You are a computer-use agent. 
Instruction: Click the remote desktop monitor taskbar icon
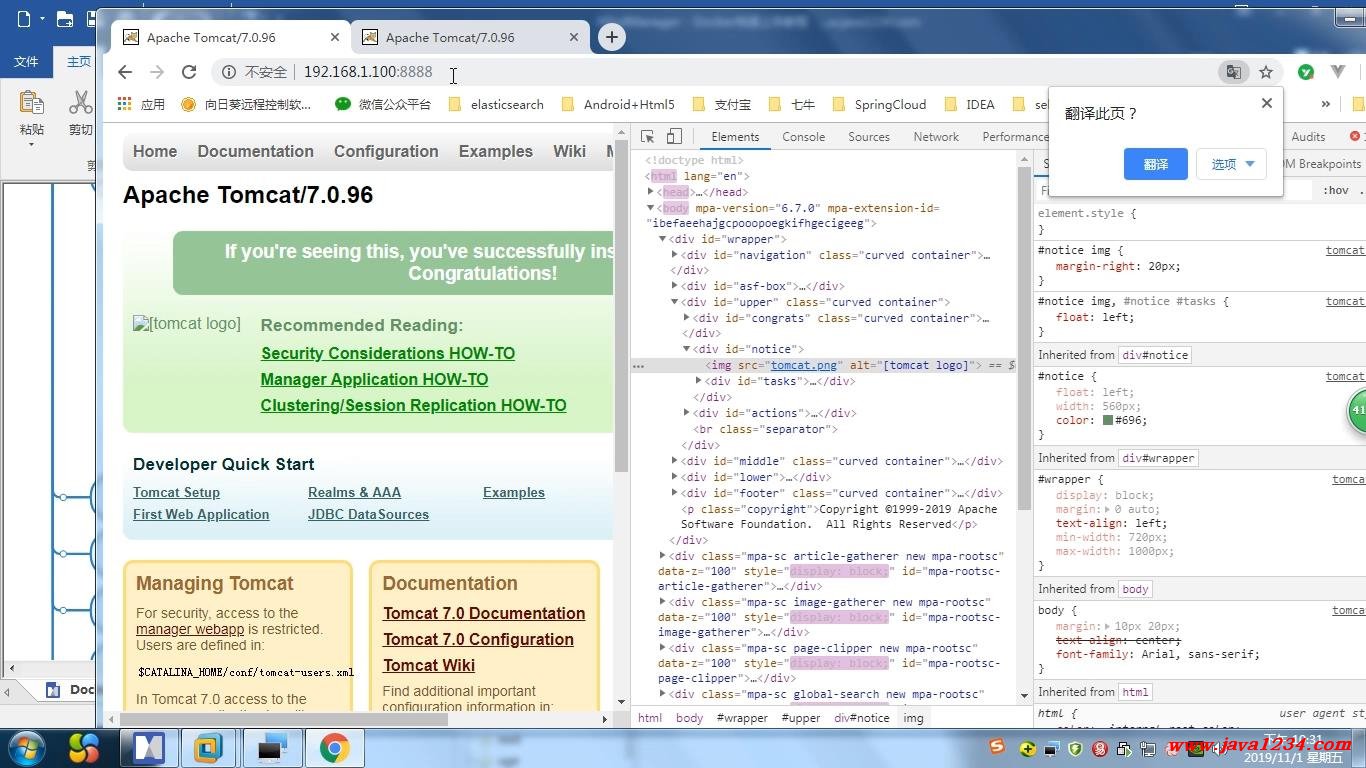pos(271,748)
